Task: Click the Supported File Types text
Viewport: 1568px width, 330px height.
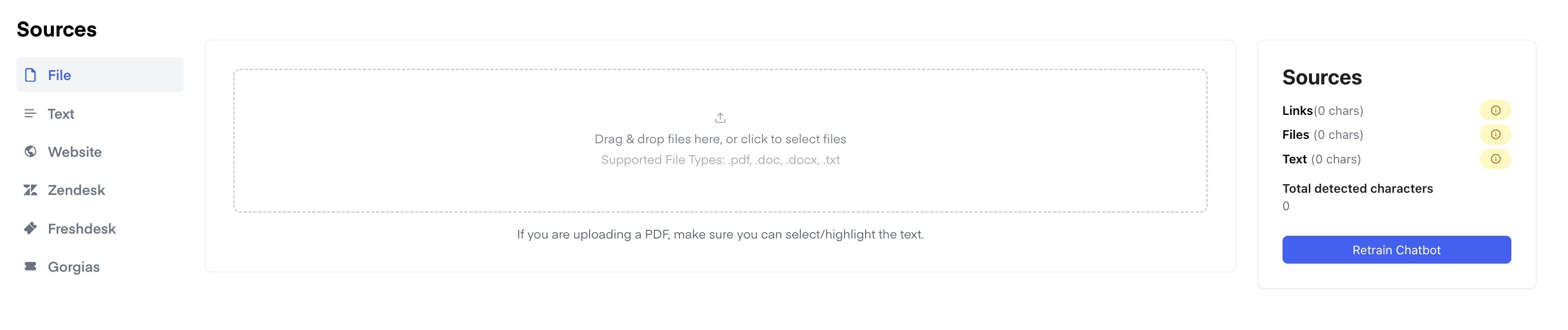Action: pyautogui.click(x=720, y=160)
